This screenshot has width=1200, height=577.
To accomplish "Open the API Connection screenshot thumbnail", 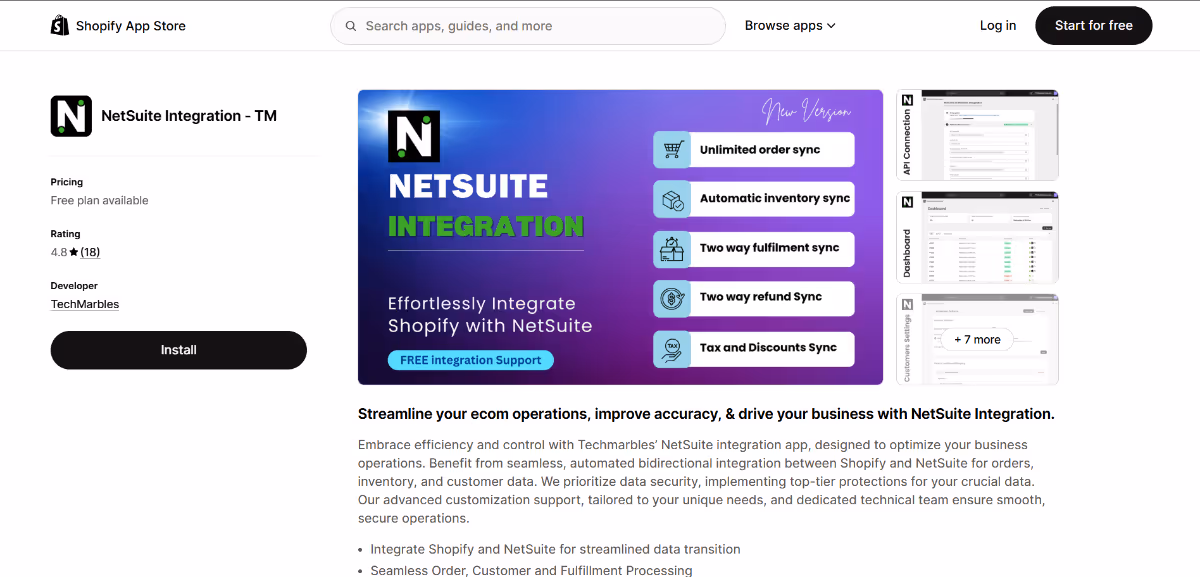I will tap(977, 134).
